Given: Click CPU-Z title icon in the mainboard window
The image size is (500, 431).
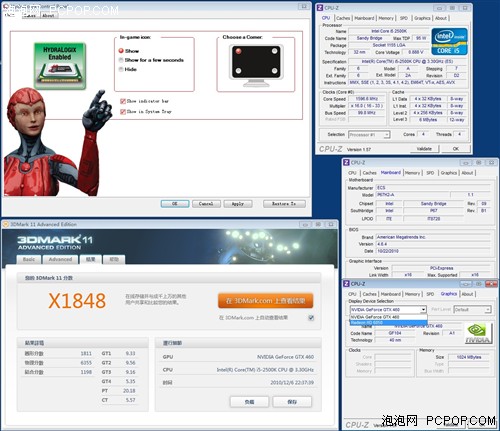Looking at the screenshot, I should pos(347,162).
